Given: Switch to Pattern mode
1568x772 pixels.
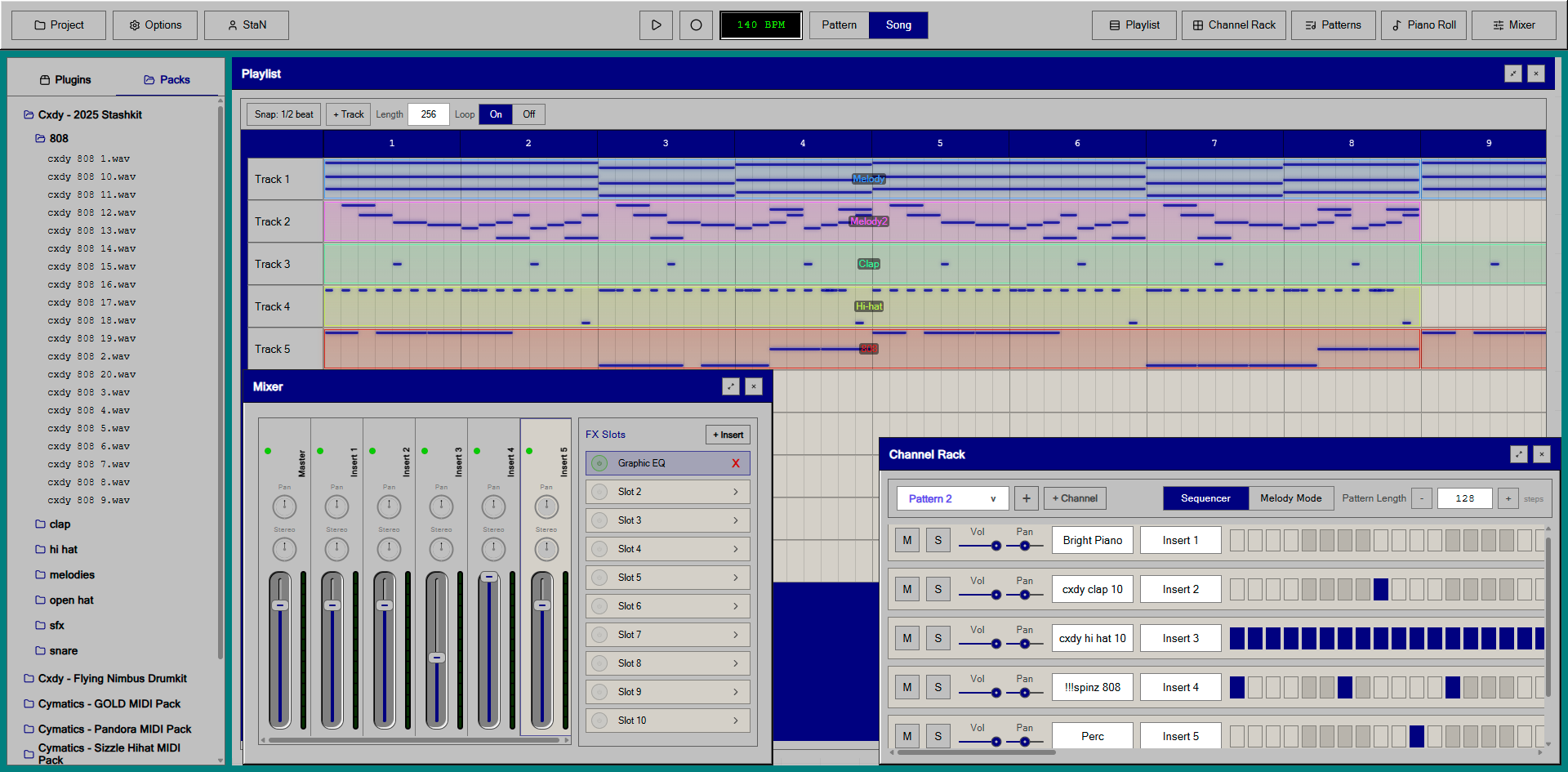Looking at the screenshot, I should pos(839,25).
